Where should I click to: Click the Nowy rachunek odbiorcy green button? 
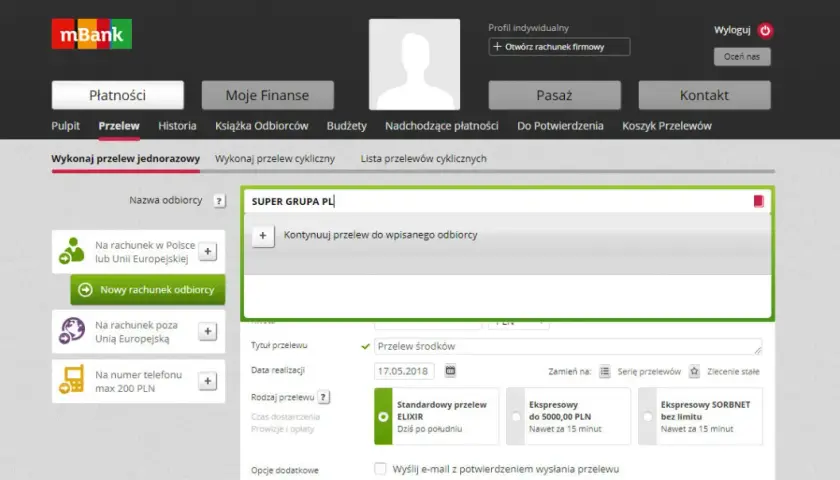click(148, 290)
